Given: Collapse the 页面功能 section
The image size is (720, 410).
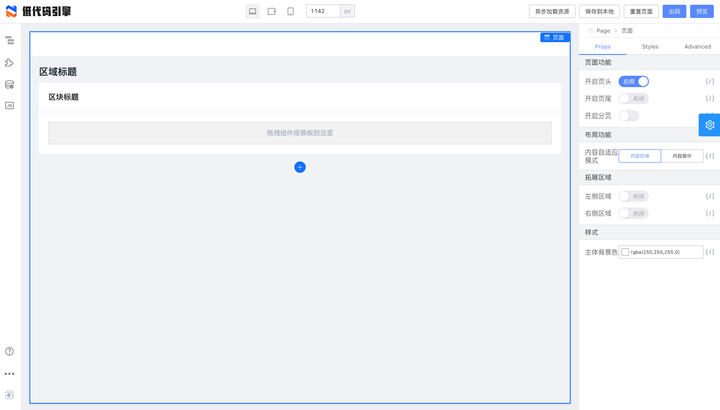Looking at the screenshot, I should click(649, 62).
